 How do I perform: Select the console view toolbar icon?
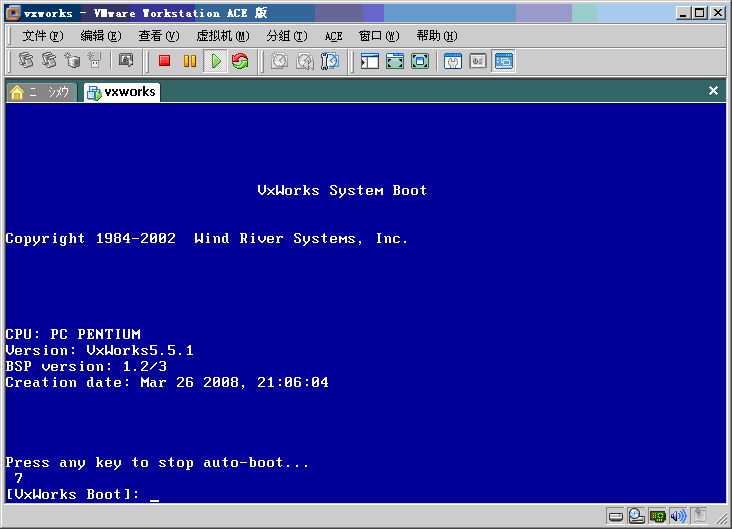(504, 61)
